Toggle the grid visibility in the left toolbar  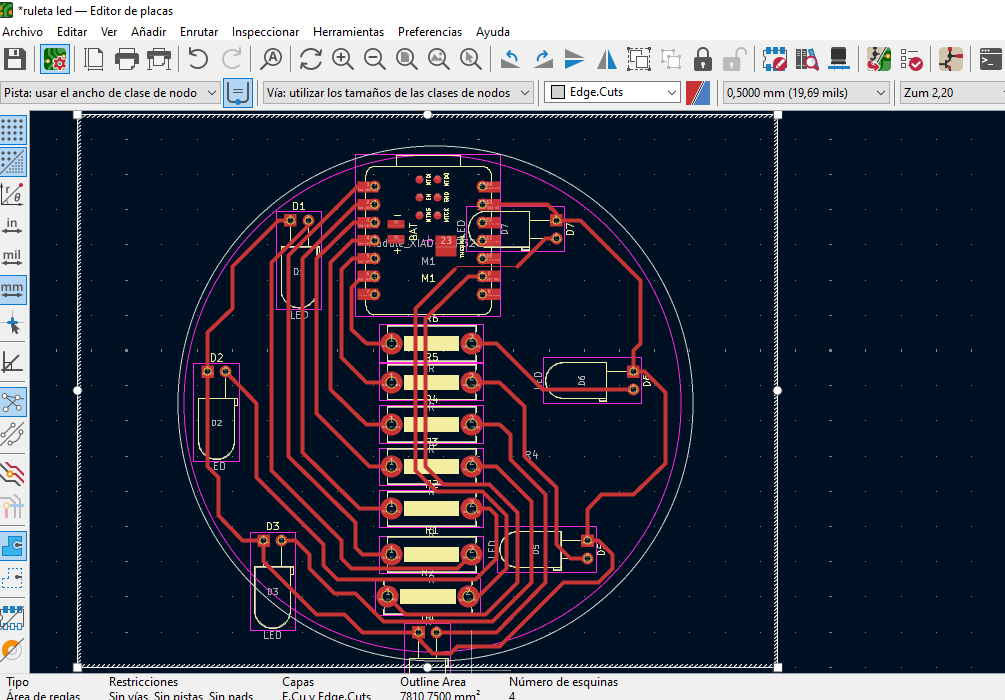click(x=13, y=129)
